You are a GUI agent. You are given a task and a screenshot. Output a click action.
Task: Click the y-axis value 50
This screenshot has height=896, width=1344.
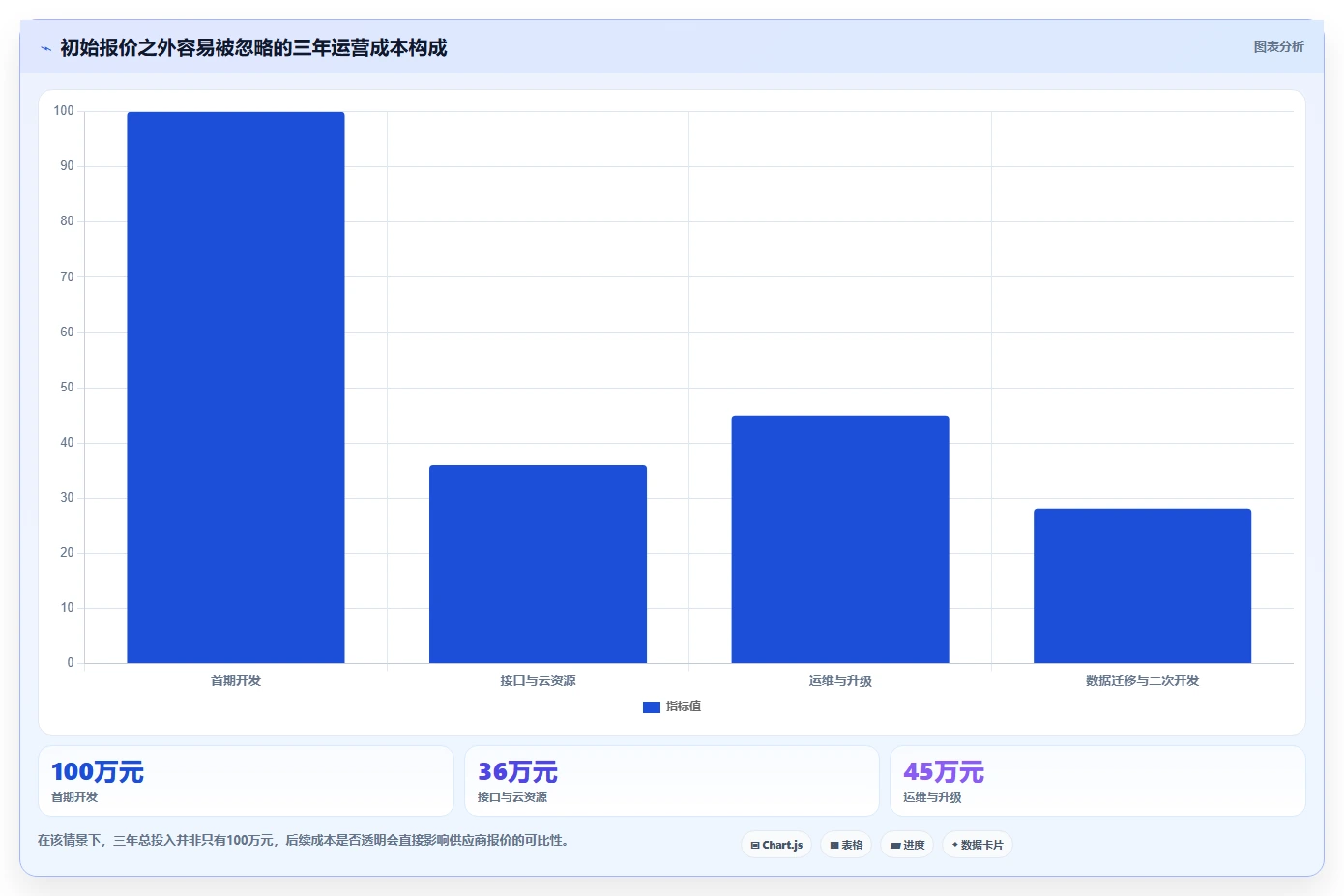(x=67, y=388)
